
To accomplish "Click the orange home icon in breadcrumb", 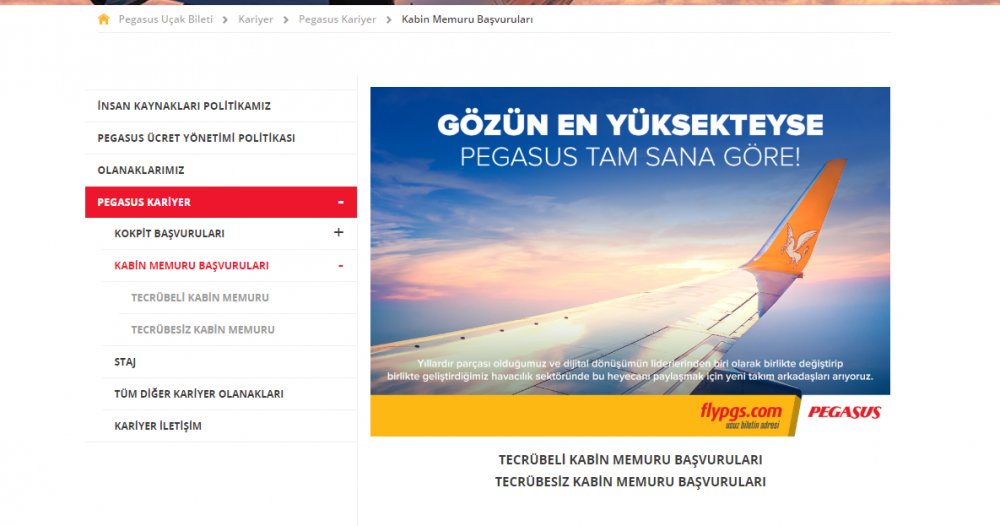I will (x=104, y=19).
